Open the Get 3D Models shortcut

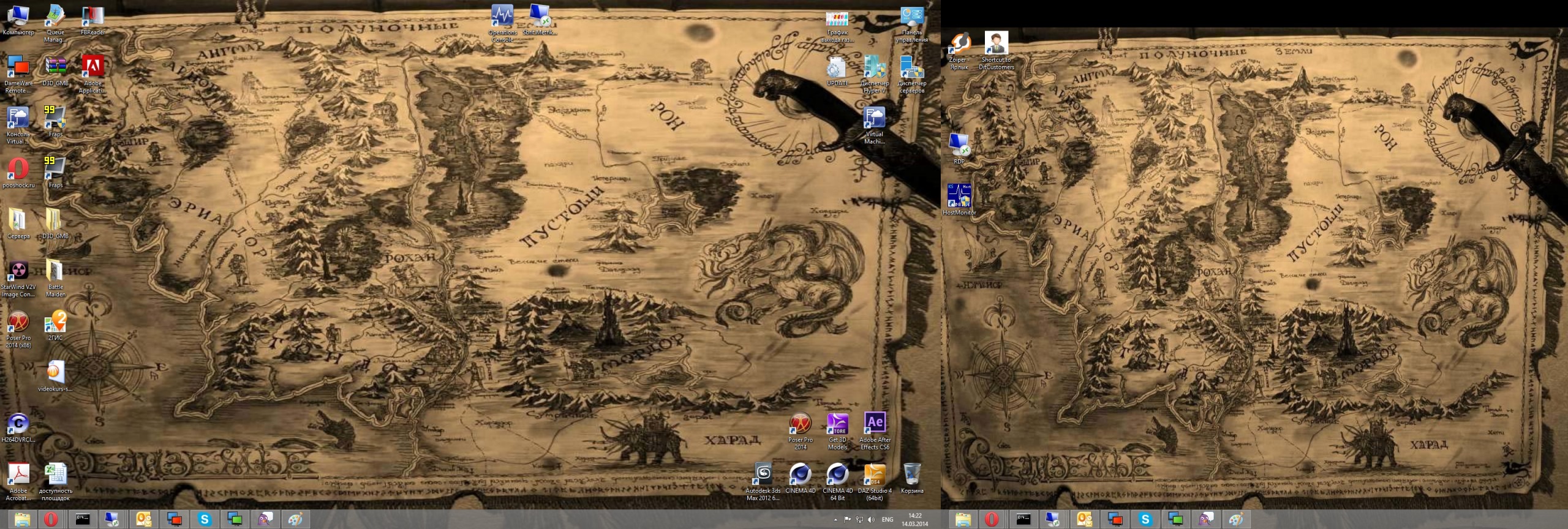(837, 431)
